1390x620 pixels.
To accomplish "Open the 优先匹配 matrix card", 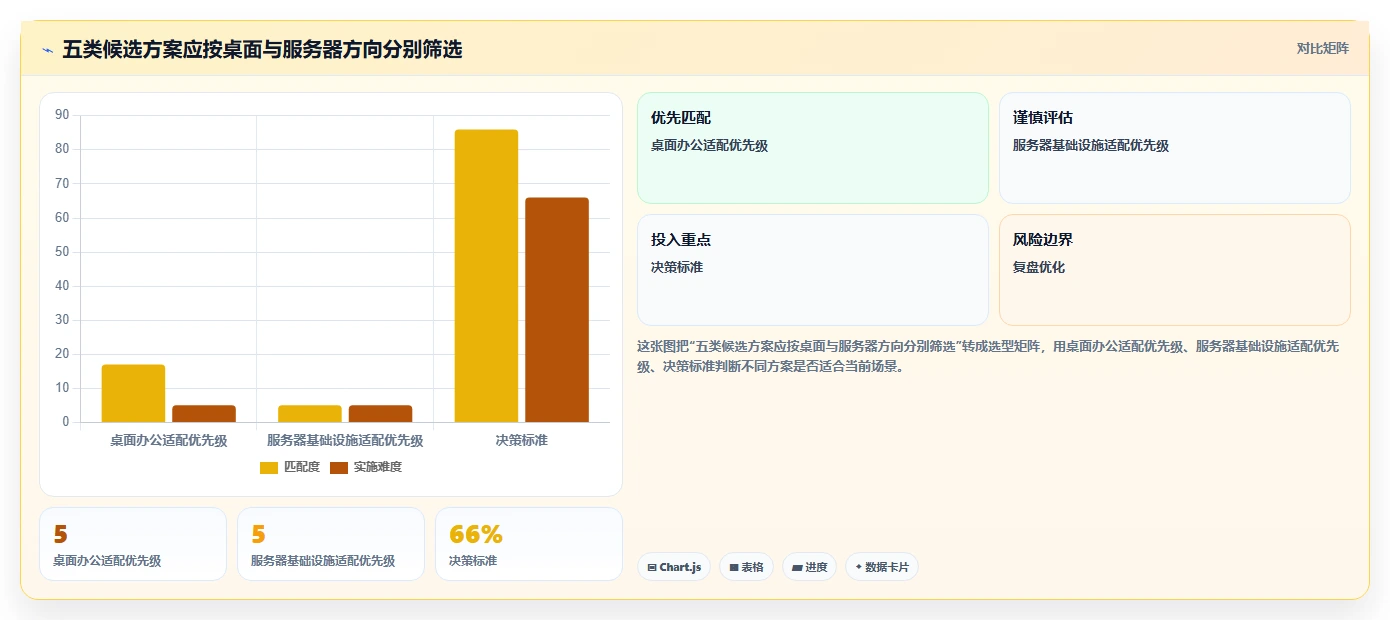I will (x=813, y=148).
